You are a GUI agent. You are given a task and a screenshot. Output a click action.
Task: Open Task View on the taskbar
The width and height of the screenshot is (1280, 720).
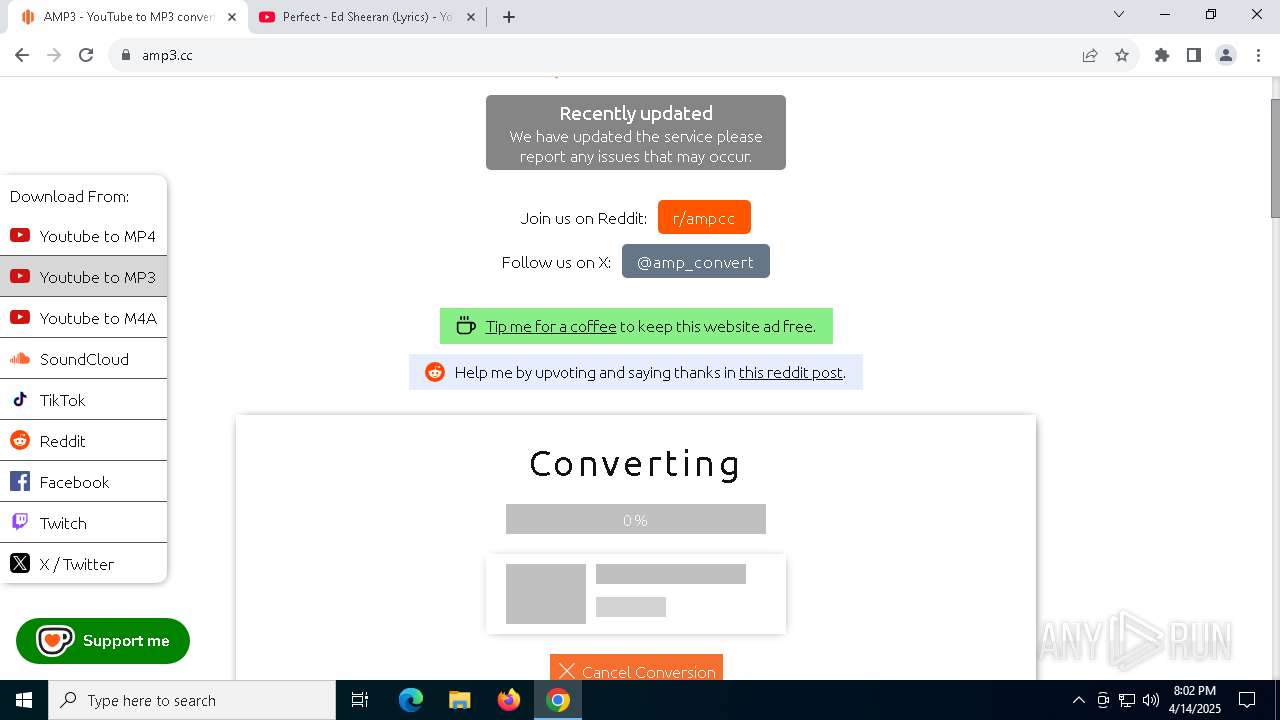pyautogui.click(x=360, y=700)
